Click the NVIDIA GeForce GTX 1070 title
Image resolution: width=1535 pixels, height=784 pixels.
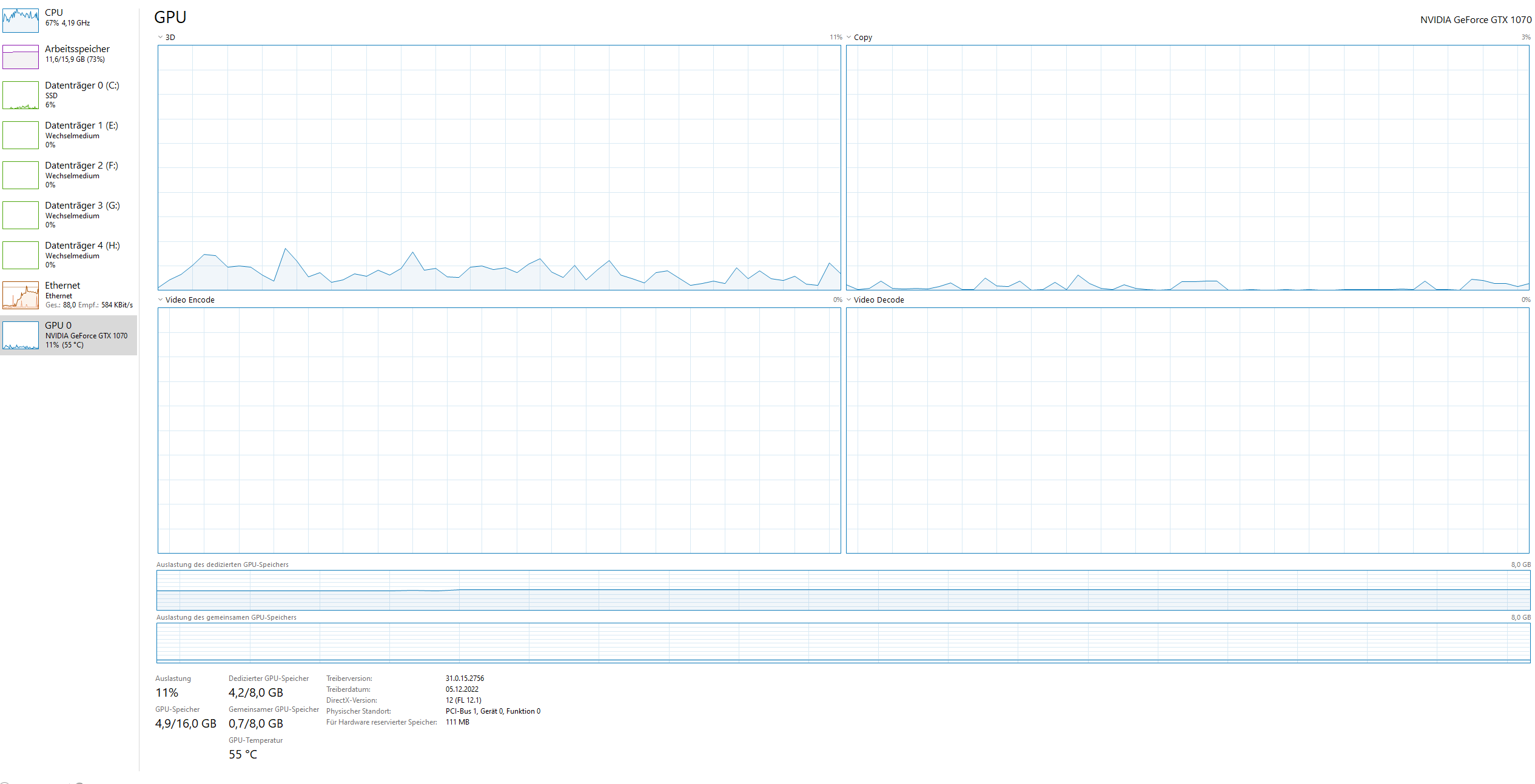[1475, 20]
